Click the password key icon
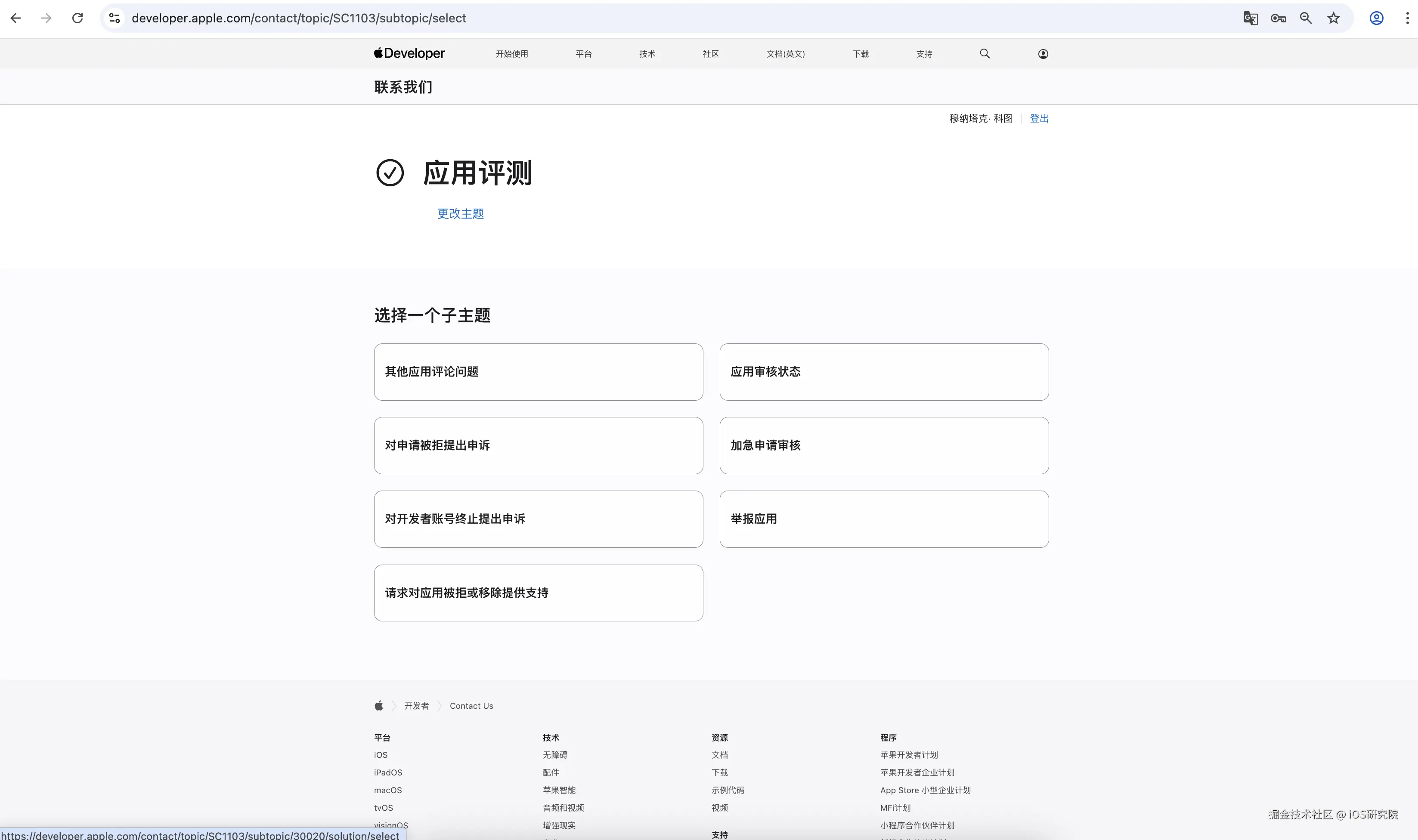 (x=1278, y=18)
